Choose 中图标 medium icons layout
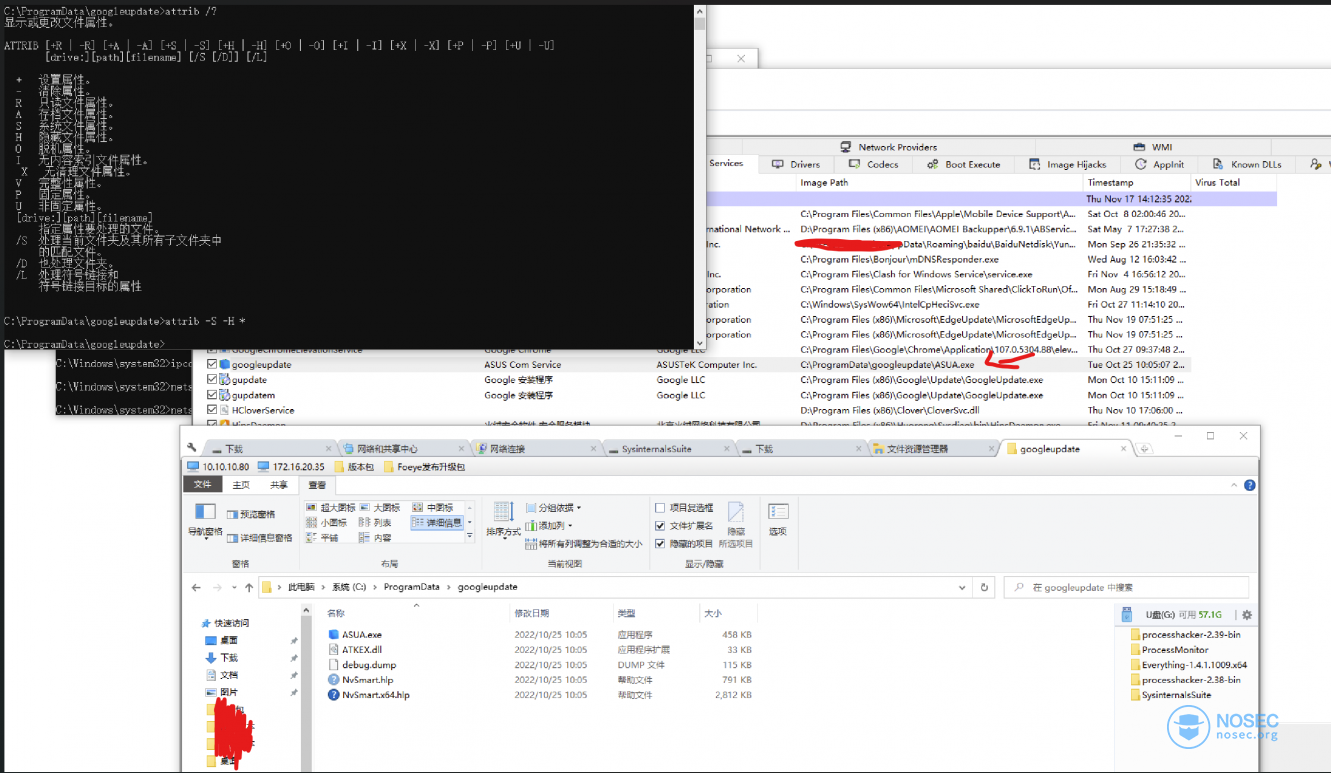The image size is (1331, 773). pos(432,508)
